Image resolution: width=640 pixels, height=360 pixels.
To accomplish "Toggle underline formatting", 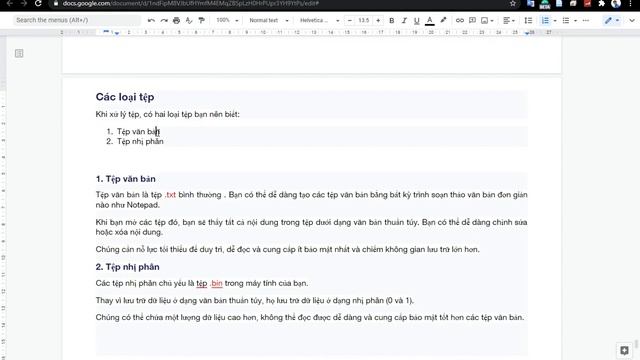I will [x=417, y=20].
